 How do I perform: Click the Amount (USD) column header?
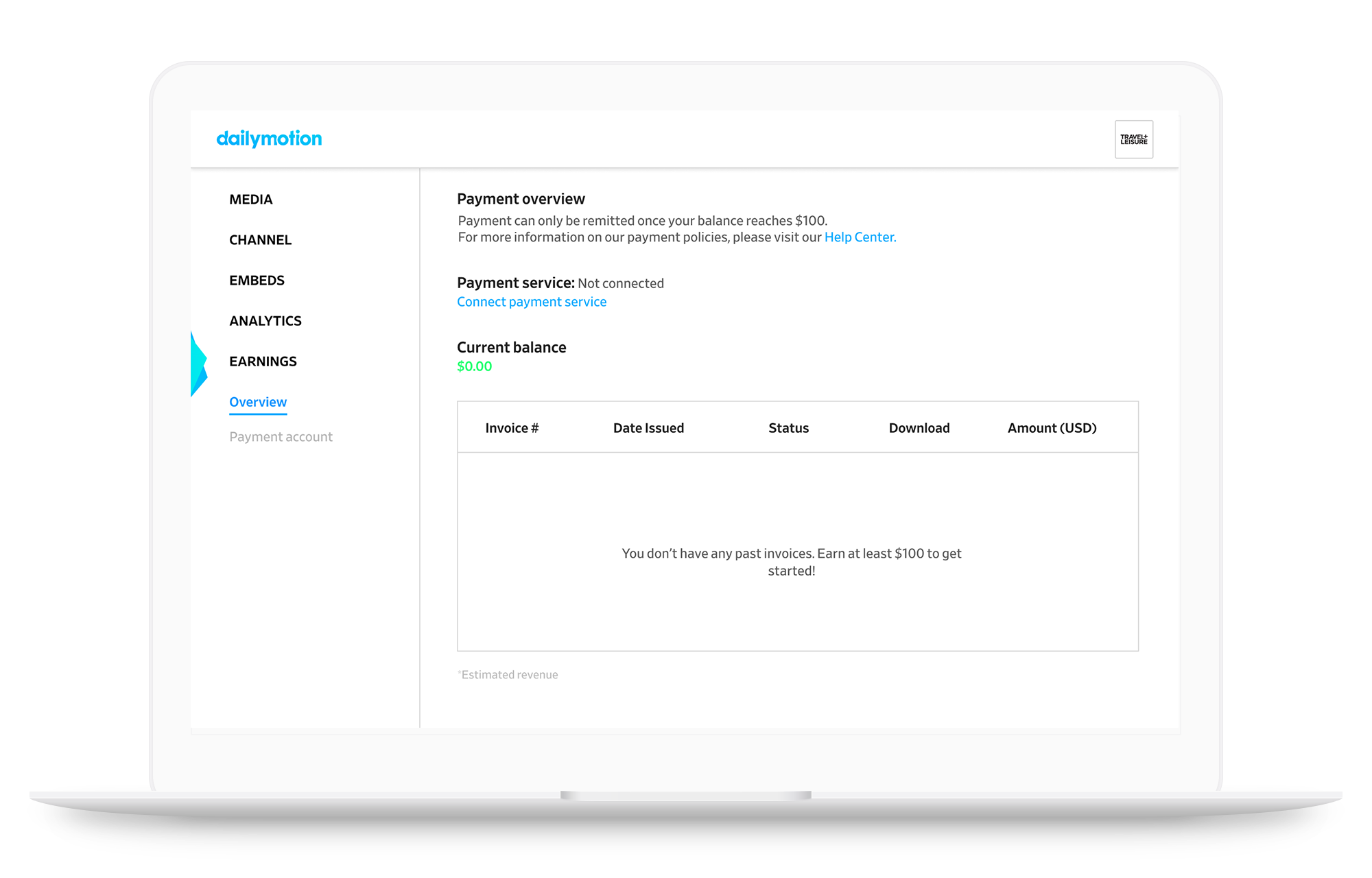click(x=1052, y=428)
